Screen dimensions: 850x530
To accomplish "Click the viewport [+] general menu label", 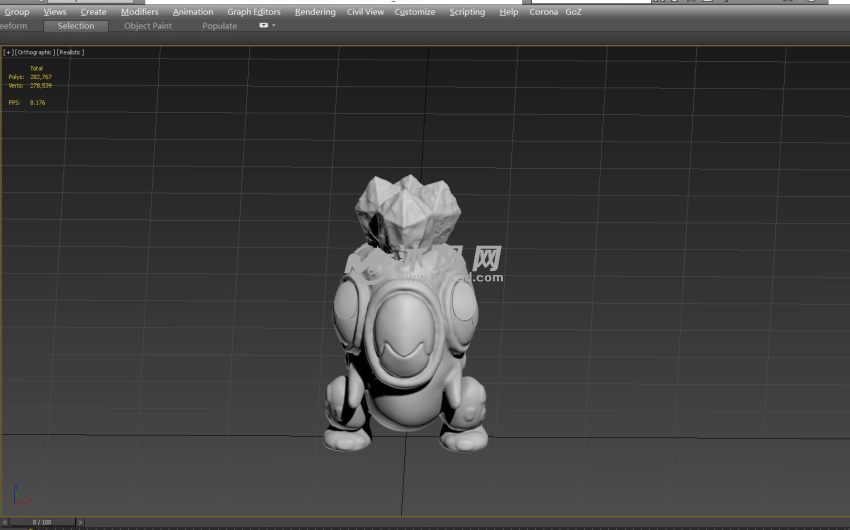I will pyautogui.click(x=9, y=52).
